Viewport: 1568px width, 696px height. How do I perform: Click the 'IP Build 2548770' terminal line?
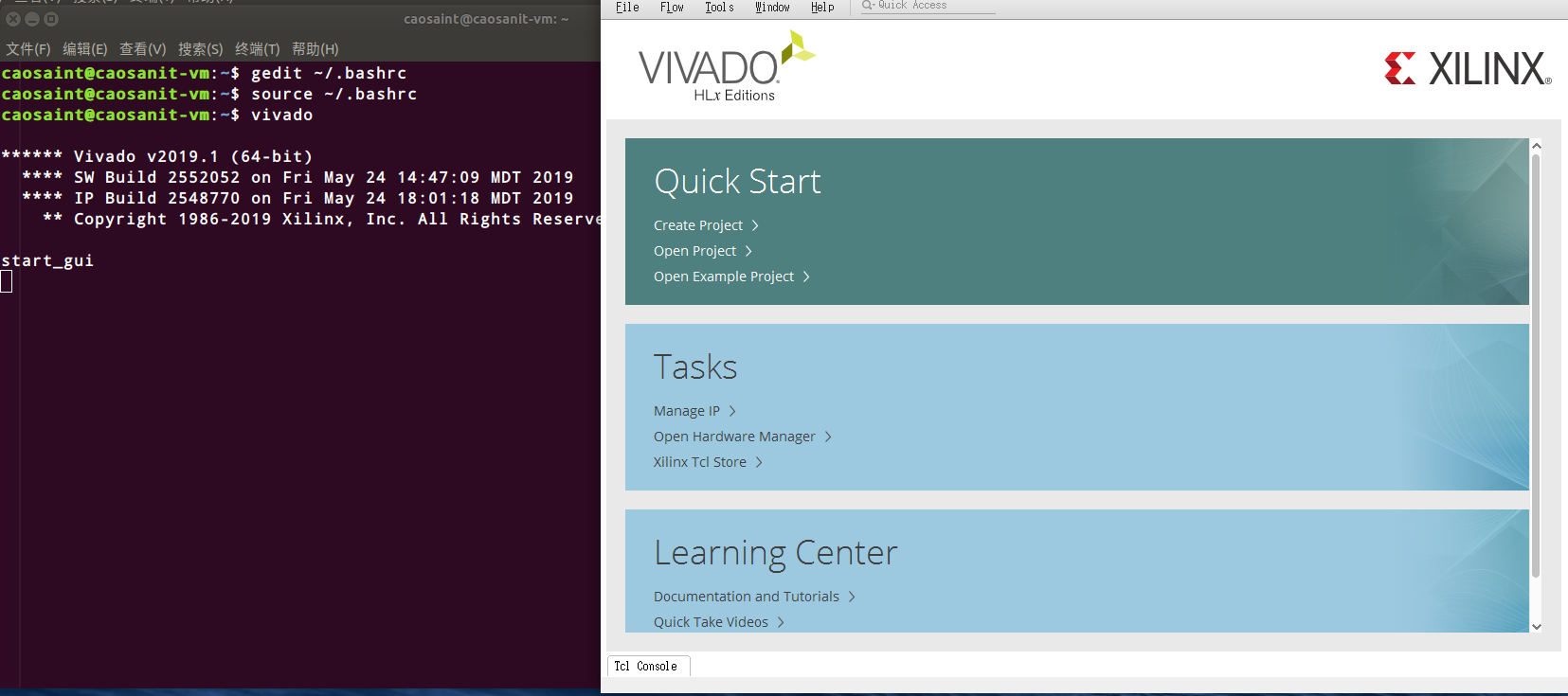297,198
